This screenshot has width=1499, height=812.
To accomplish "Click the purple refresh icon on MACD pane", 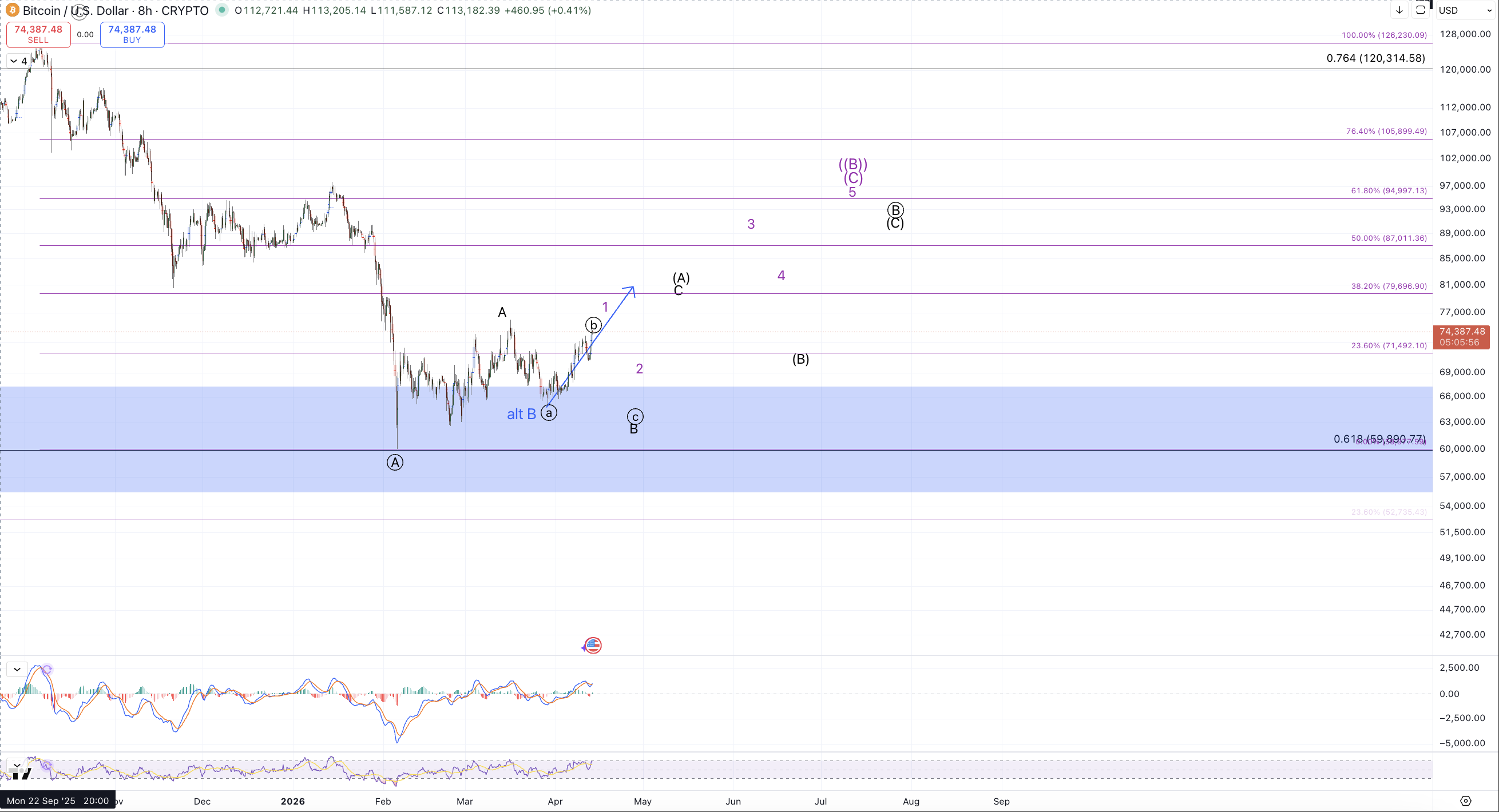I will pyautogui.click(x=47, y=670).
